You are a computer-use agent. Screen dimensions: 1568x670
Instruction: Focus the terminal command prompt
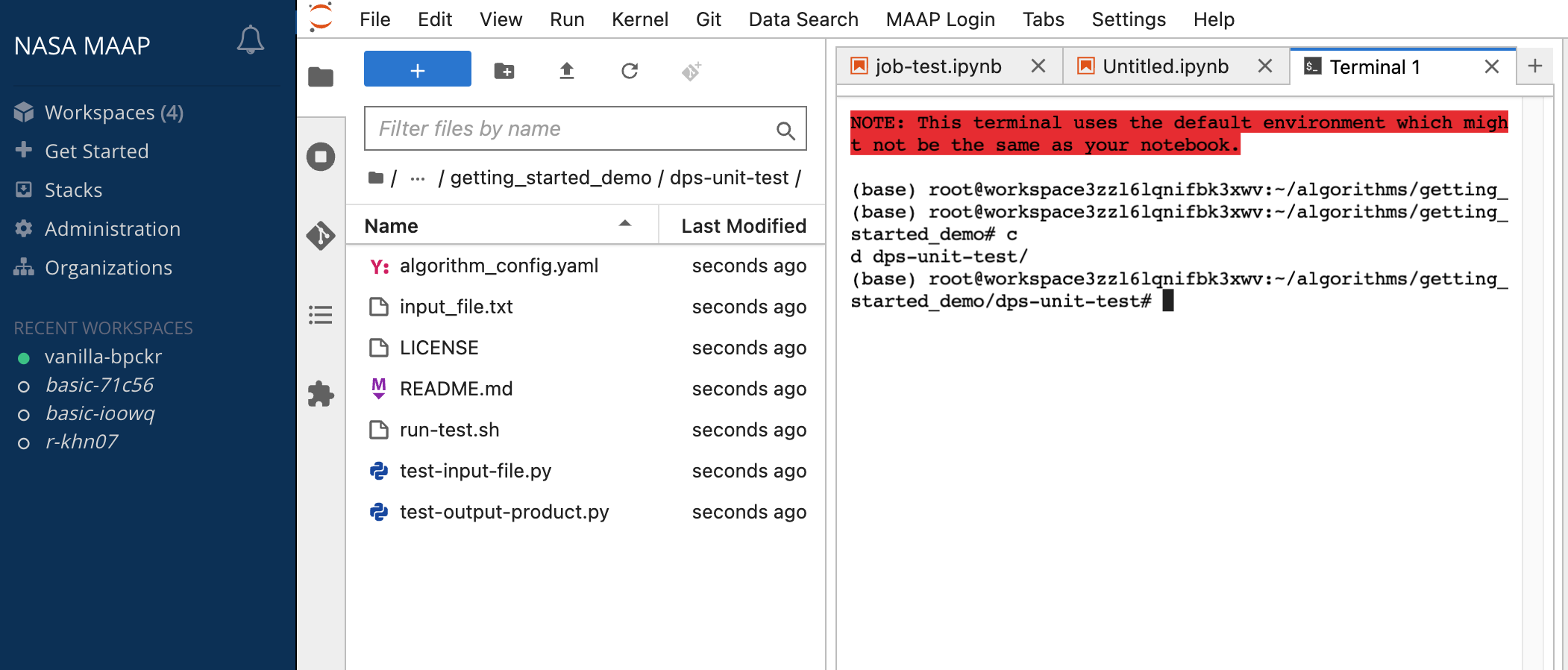tap(1168, 301)
